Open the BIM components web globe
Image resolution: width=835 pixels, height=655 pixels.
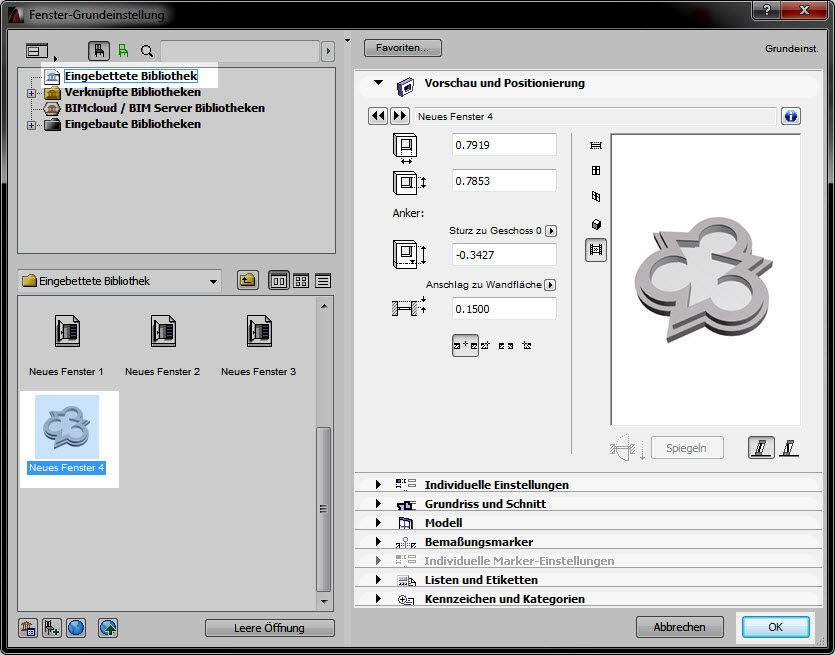pyautogui.click(x=76, y=628)
